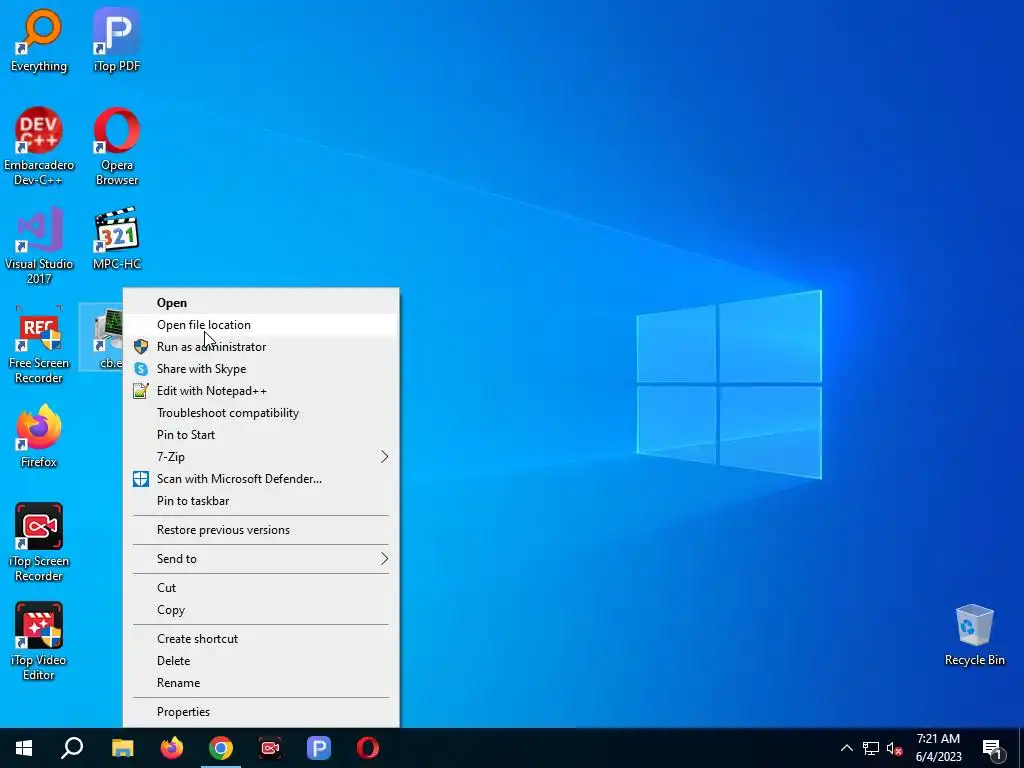Expand the 7-Zip submenu
The height and width of the screenshot is (768, 1024).
(261, 456)
